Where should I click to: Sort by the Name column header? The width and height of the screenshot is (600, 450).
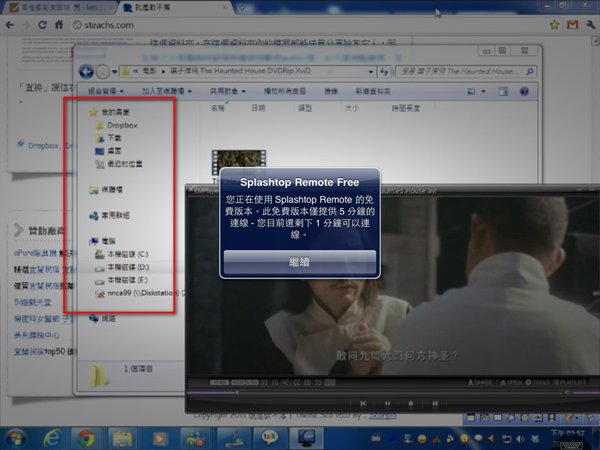[217, 108]
